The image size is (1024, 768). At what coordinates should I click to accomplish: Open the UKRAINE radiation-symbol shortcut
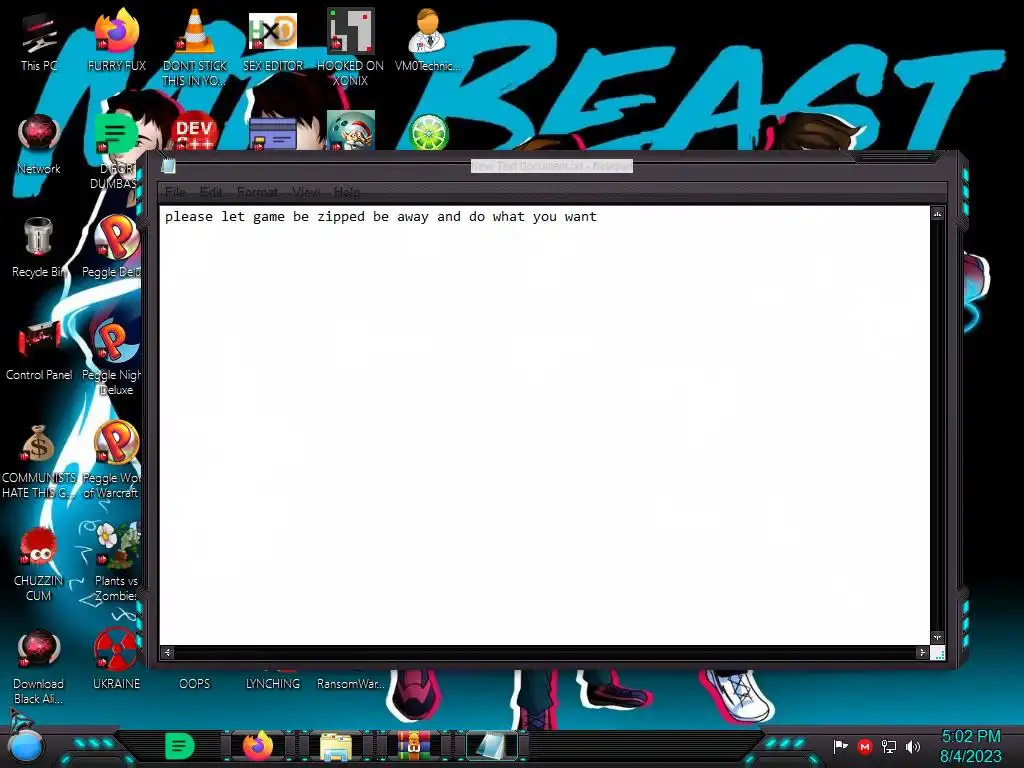pos(116,658)
